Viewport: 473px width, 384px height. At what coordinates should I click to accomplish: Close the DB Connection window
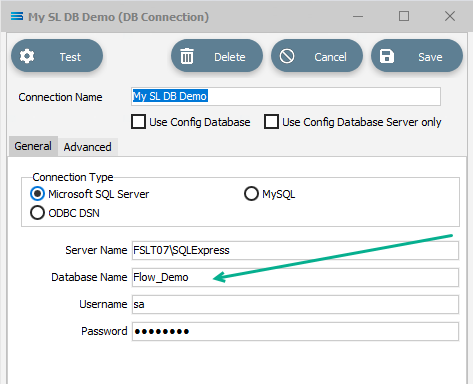tap(450, 16)
